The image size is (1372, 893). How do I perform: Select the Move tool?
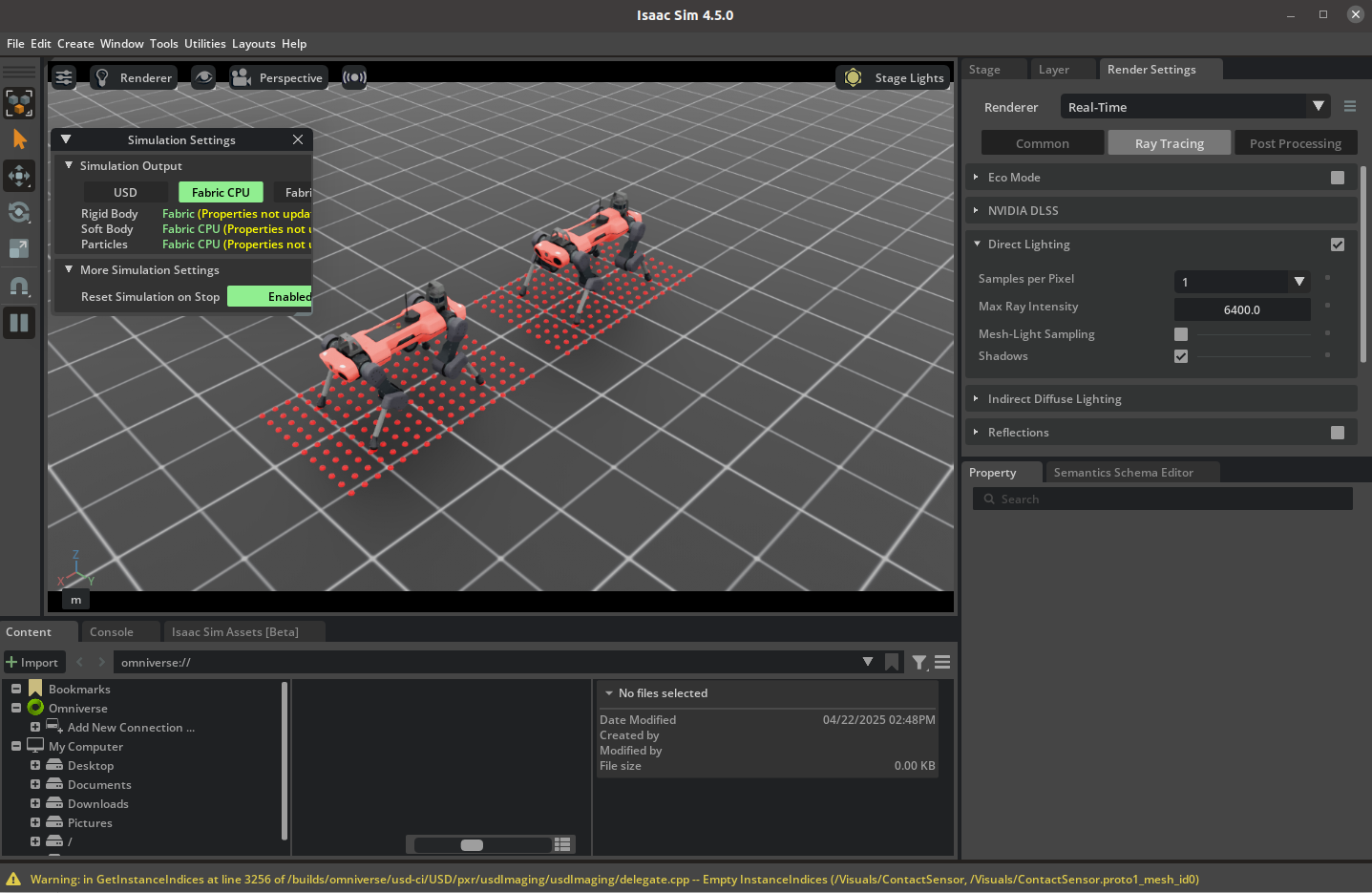19,176
